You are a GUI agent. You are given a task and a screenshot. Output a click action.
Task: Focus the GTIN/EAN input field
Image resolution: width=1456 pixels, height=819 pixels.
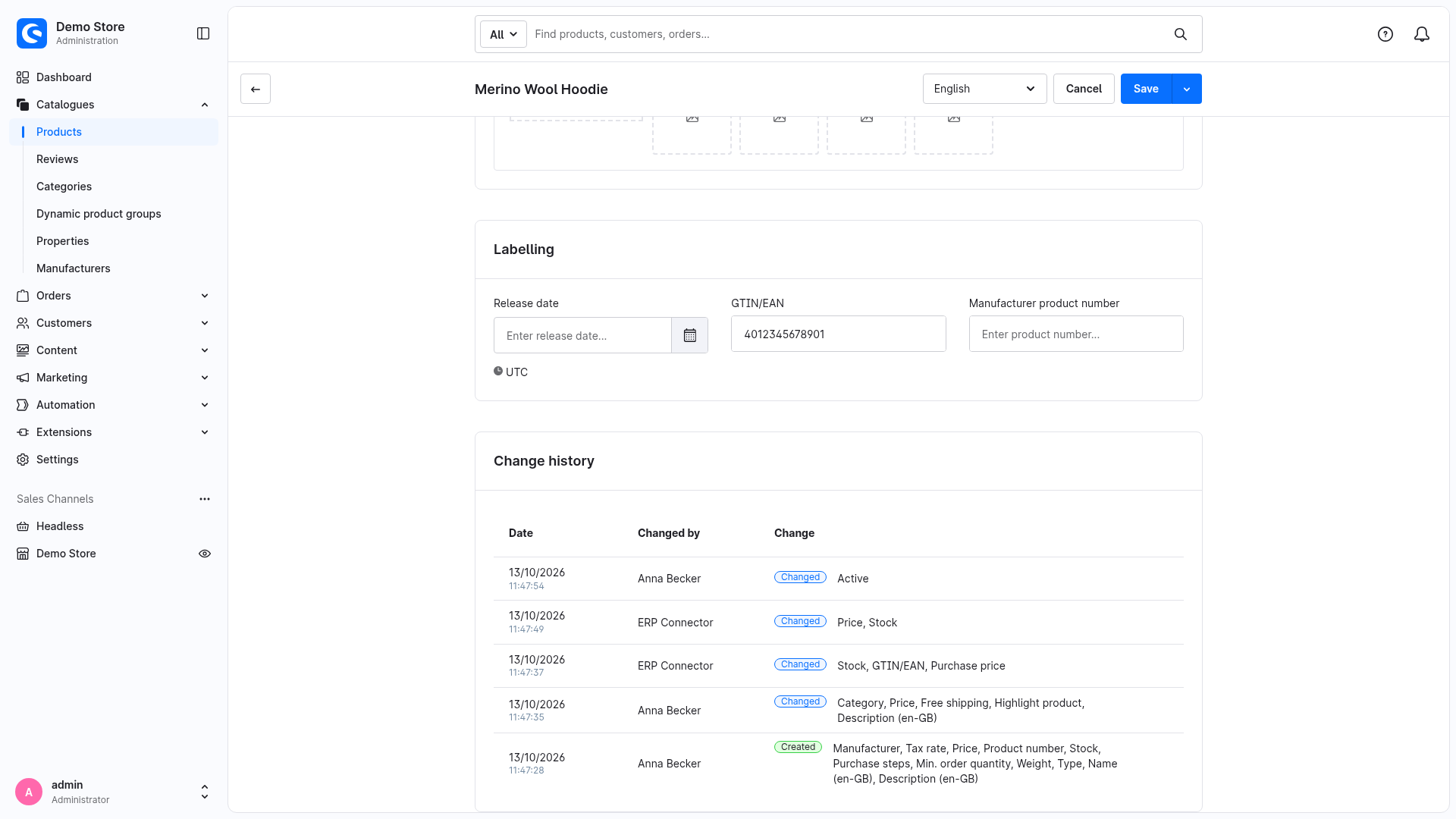[838, 334]
